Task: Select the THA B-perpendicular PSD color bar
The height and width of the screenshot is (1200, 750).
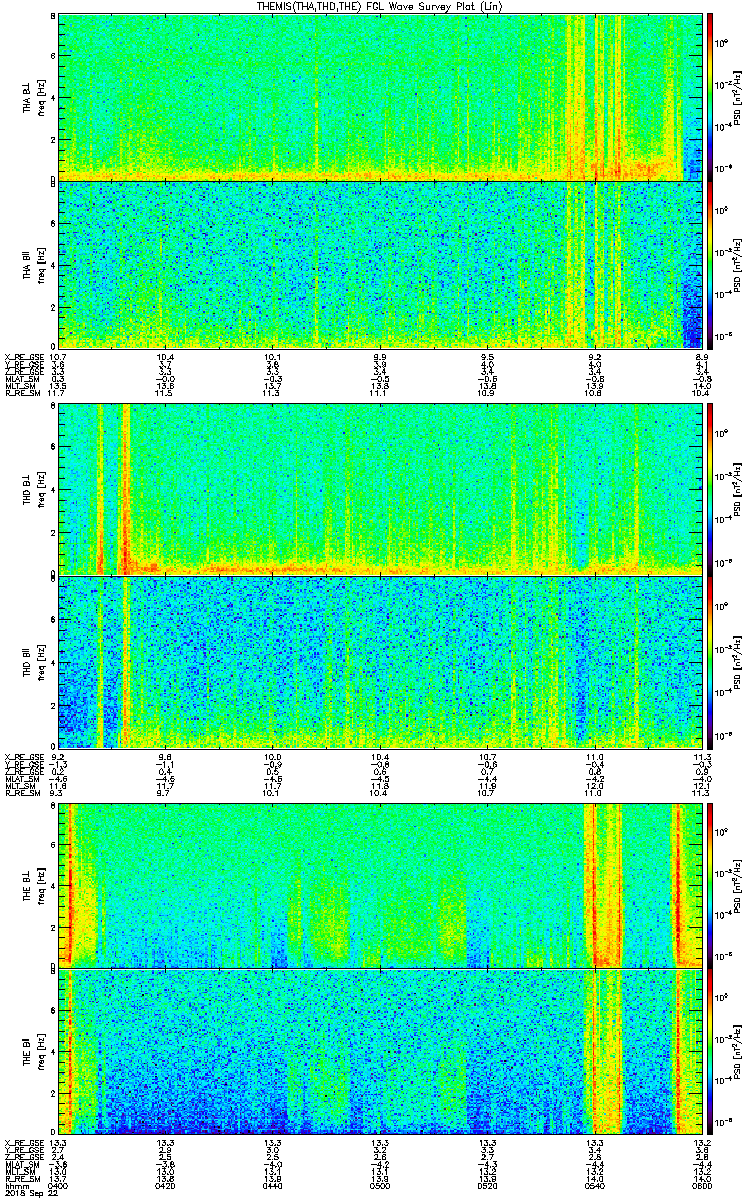Action: click(x=709, y=97)
